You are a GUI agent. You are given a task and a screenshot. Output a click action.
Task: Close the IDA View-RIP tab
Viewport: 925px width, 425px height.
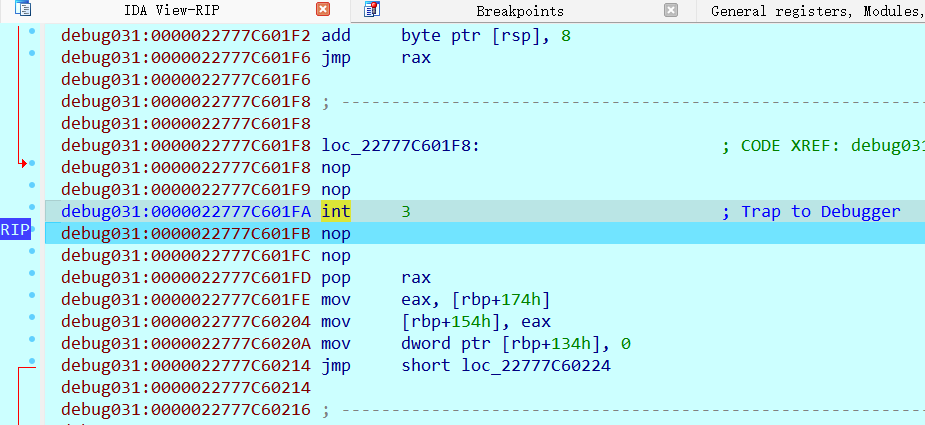click(x=323, y=9)
